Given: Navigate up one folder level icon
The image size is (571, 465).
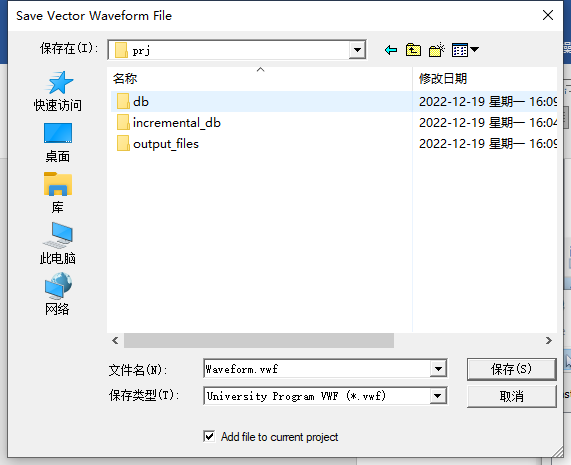Looking at the screenshot, I should 413,50.
